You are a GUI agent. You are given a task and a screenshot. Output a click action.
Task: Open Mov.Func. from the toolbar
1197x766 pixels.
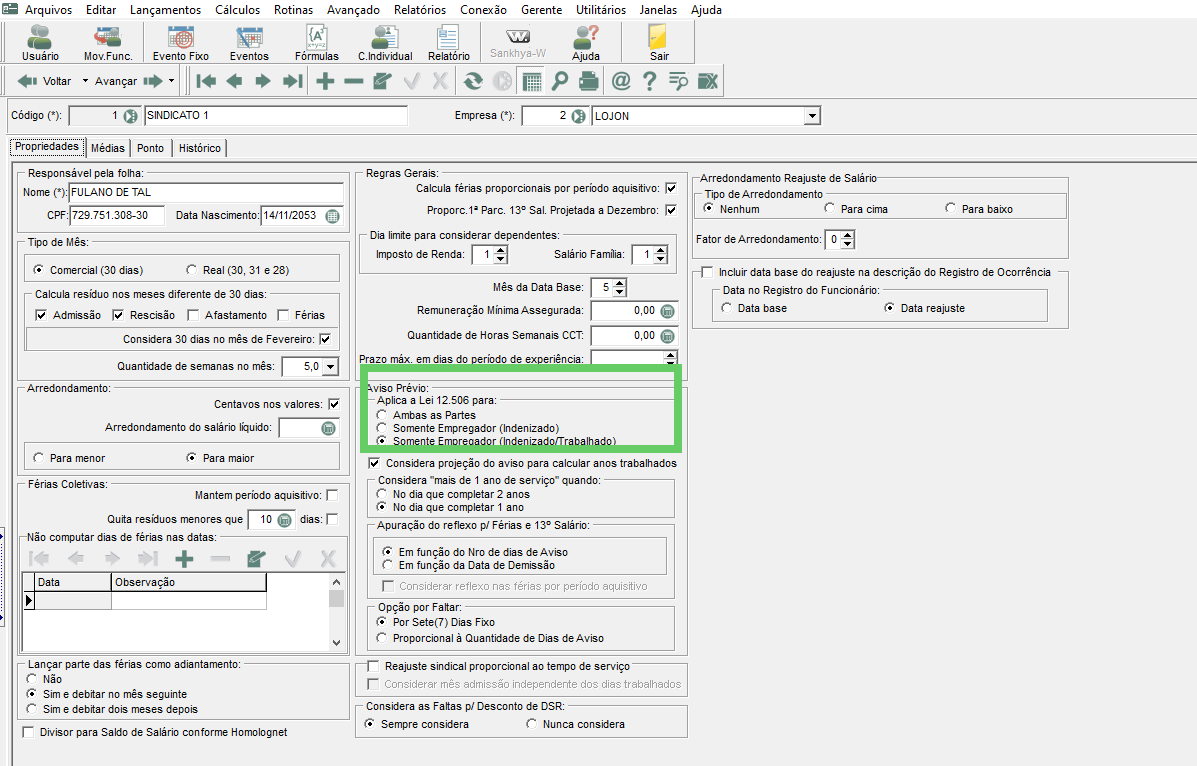pos(108,42)
